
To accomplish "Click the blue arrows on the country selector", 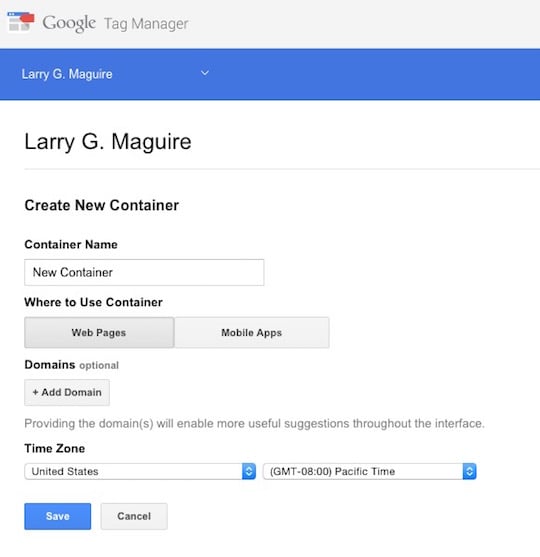I will (249, 471).
